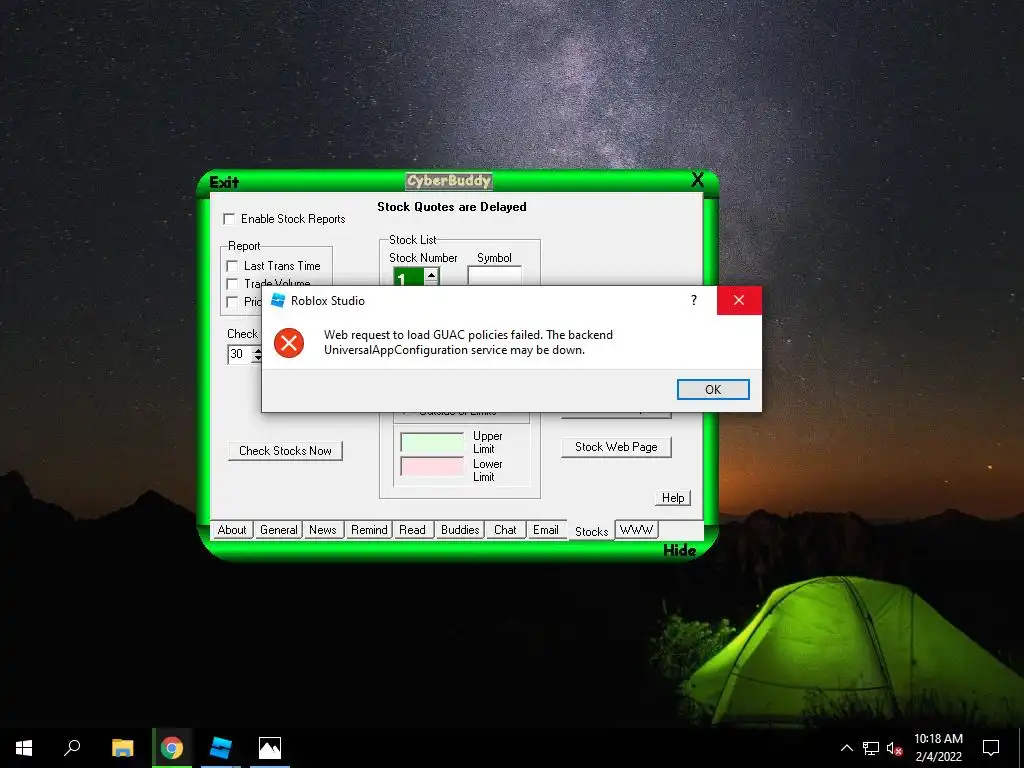Adjust the Check interval spinner arrows

[x=257, y=354]
